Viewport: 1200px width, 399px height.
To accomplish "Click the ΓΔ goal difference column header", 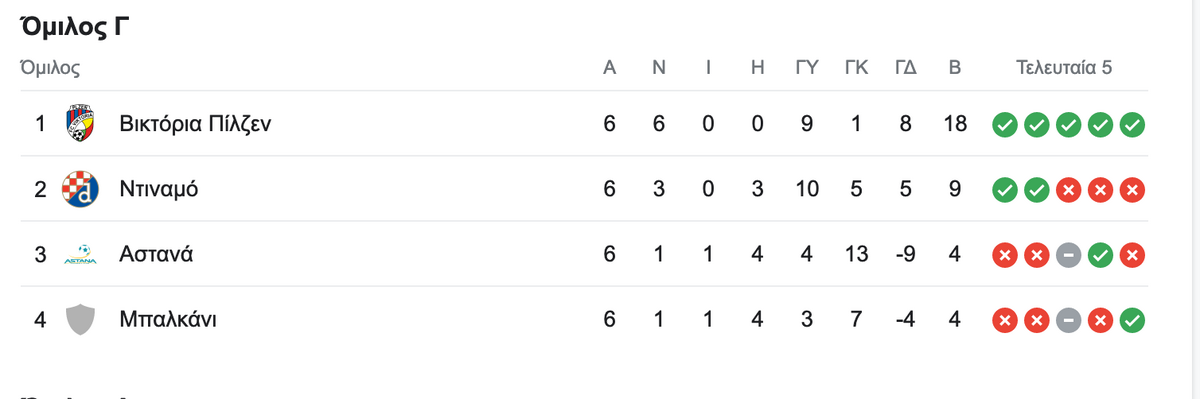I will pos(906,68).
